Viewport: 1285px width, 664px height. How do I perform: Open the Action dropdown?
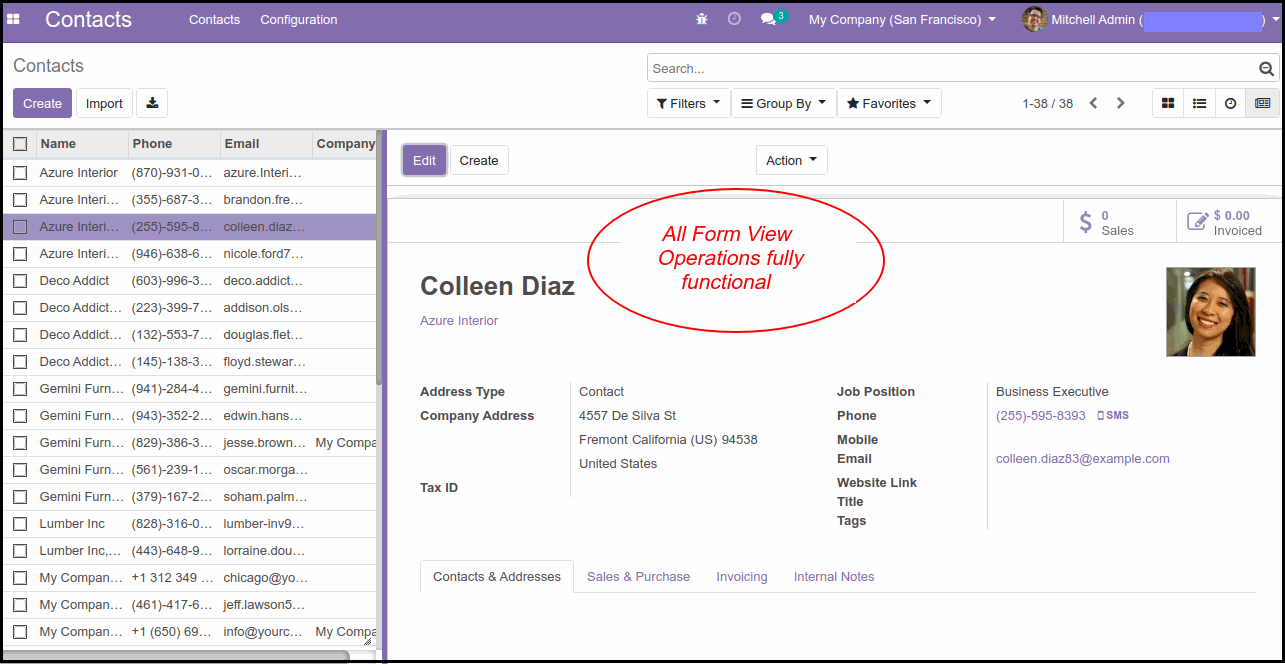tap(791, 160)
